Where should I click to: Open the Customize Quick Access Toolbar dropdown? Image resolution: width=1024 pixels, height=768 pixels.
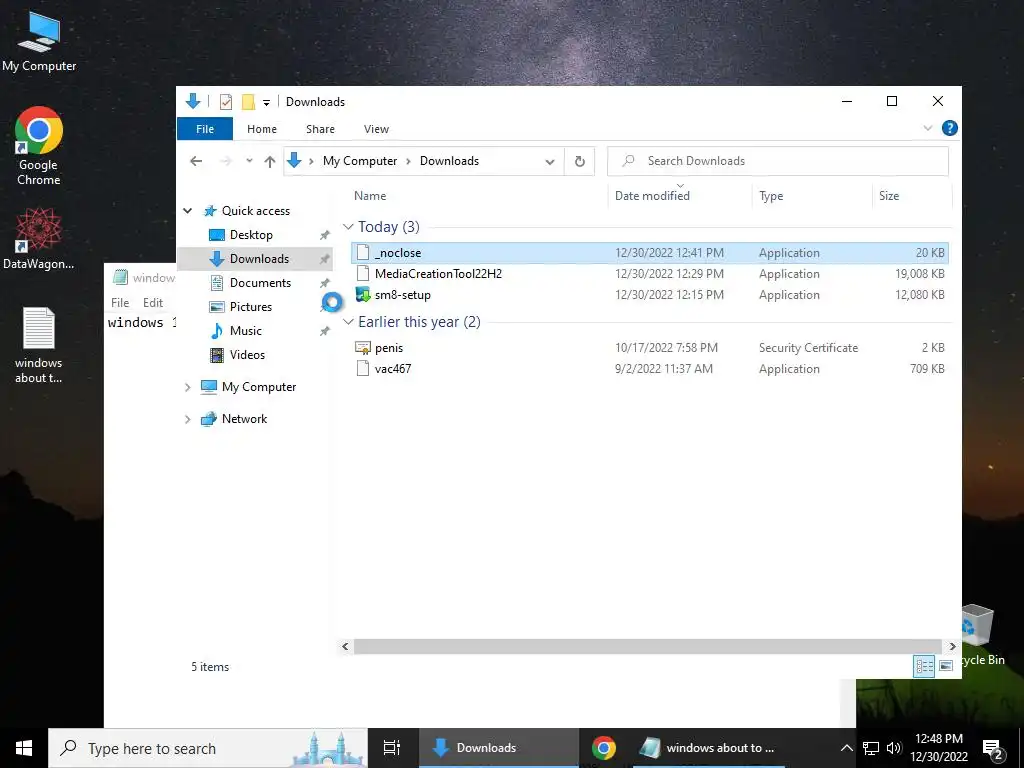266,103
